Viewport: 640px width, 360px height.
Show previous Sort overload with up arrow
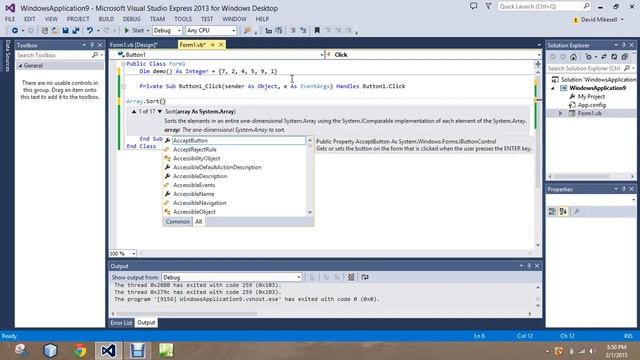(x=134, y=111)
